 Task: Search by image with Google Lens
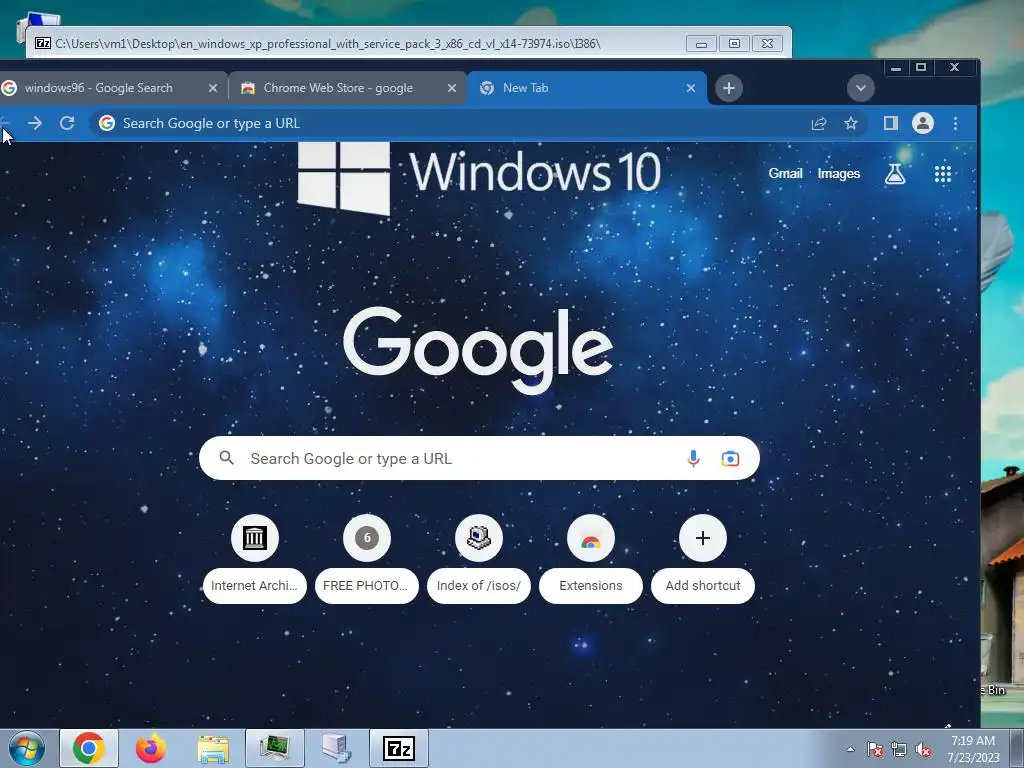pos(730,458)
